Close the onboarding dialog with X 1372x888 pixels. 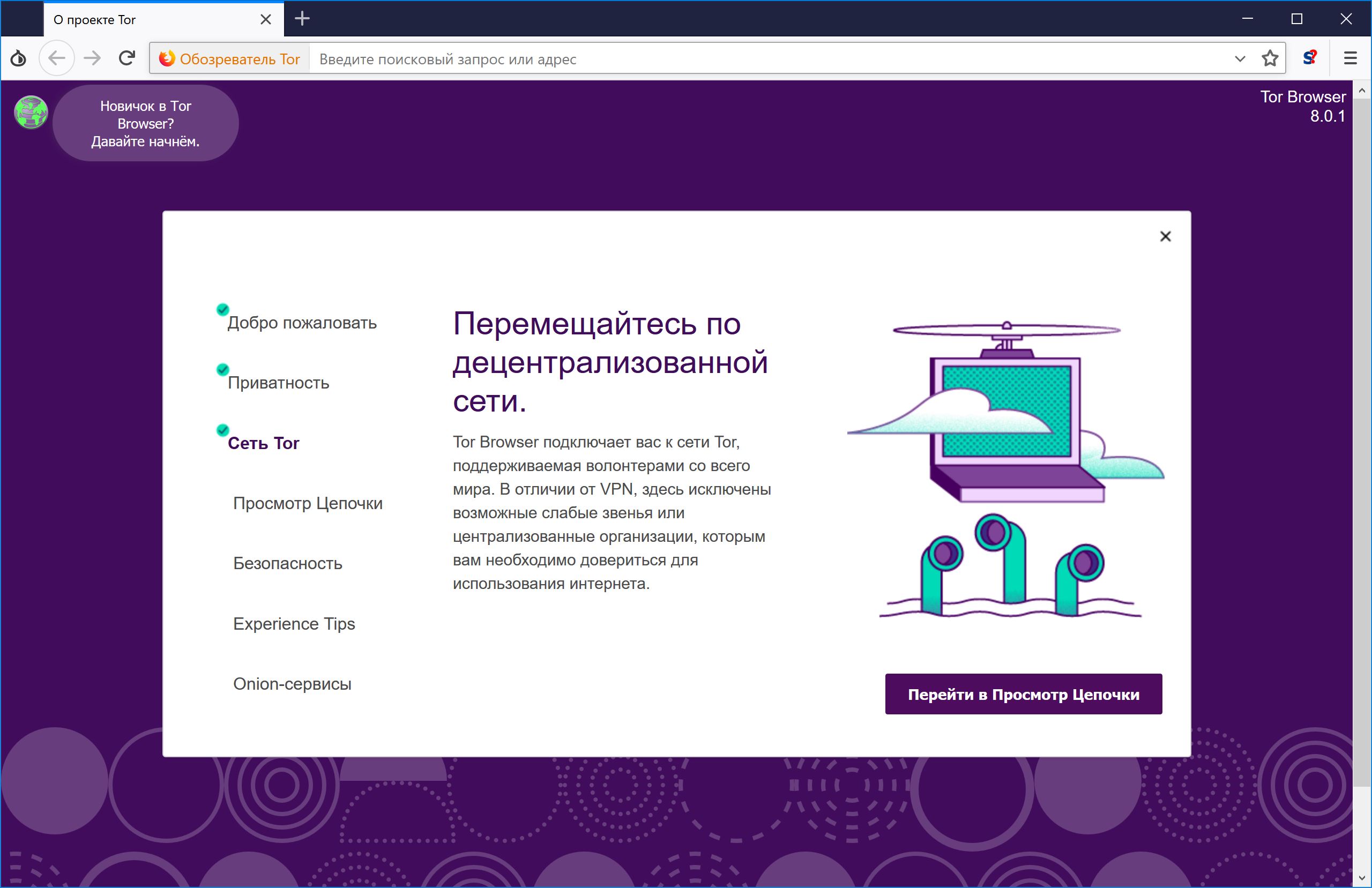(x=1165, y=236)
